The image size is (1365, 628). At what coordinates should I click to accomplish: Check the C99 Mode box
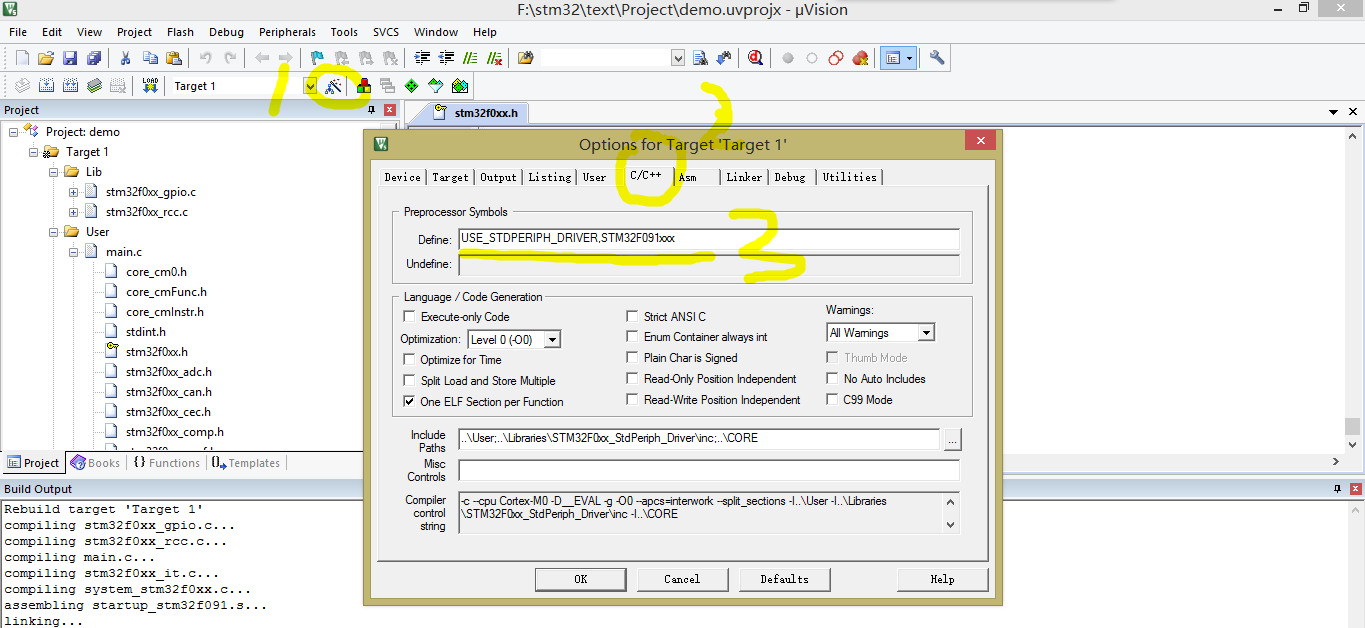(833, 400)
